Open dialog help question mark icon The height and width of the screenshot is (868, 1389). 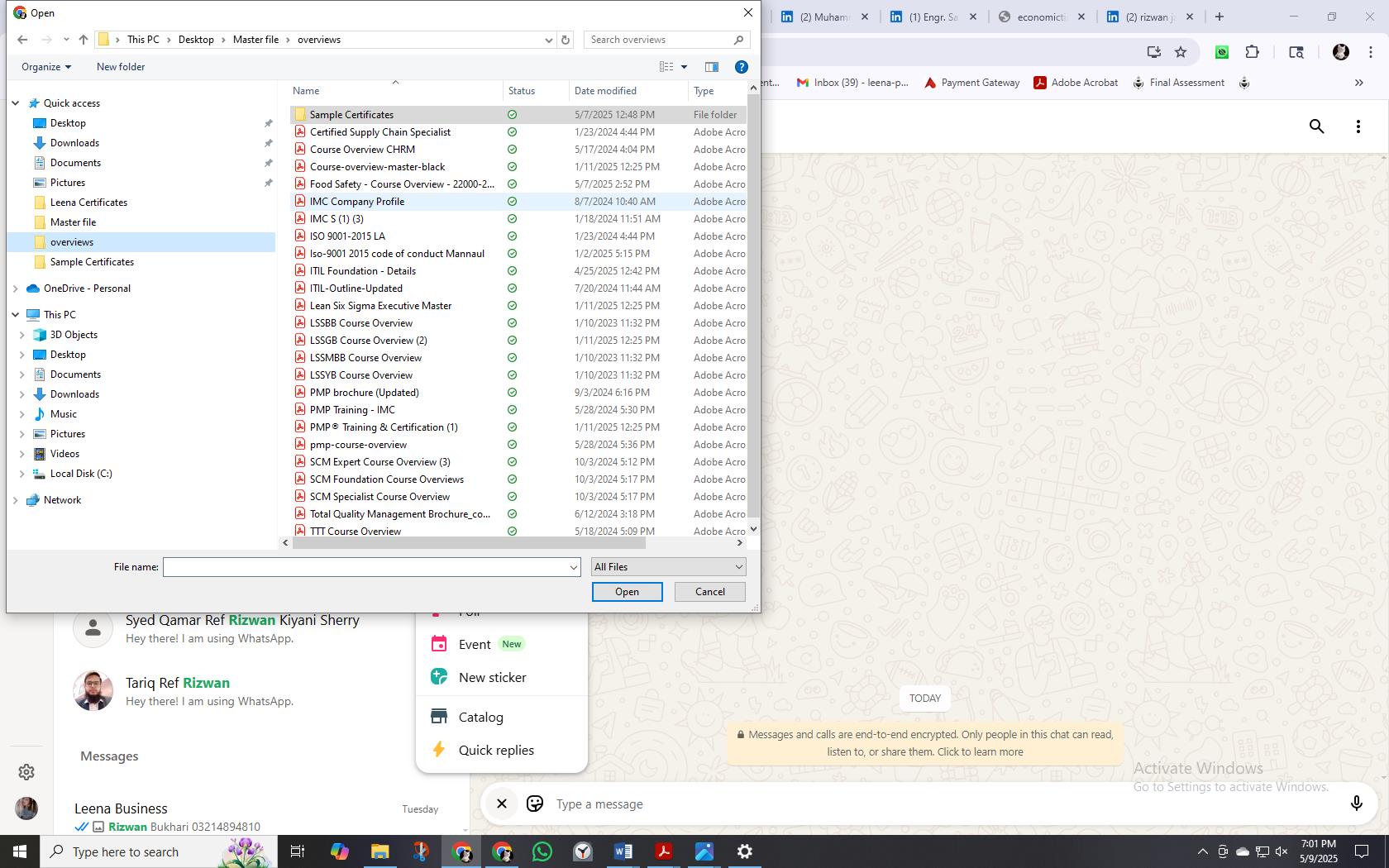click(x=742, y=67)
